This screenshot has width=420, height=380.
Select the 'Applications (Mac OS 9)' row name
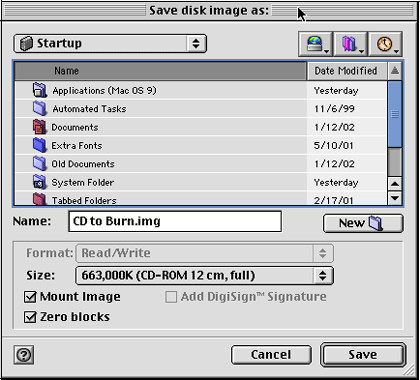click(104, 91)
